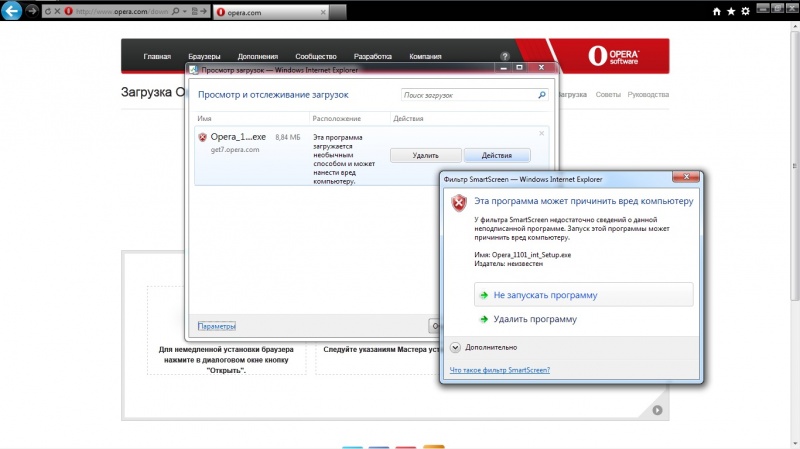800x449 pixels.
Task: Choose Не запускать программу option
Action: (545, 295)
